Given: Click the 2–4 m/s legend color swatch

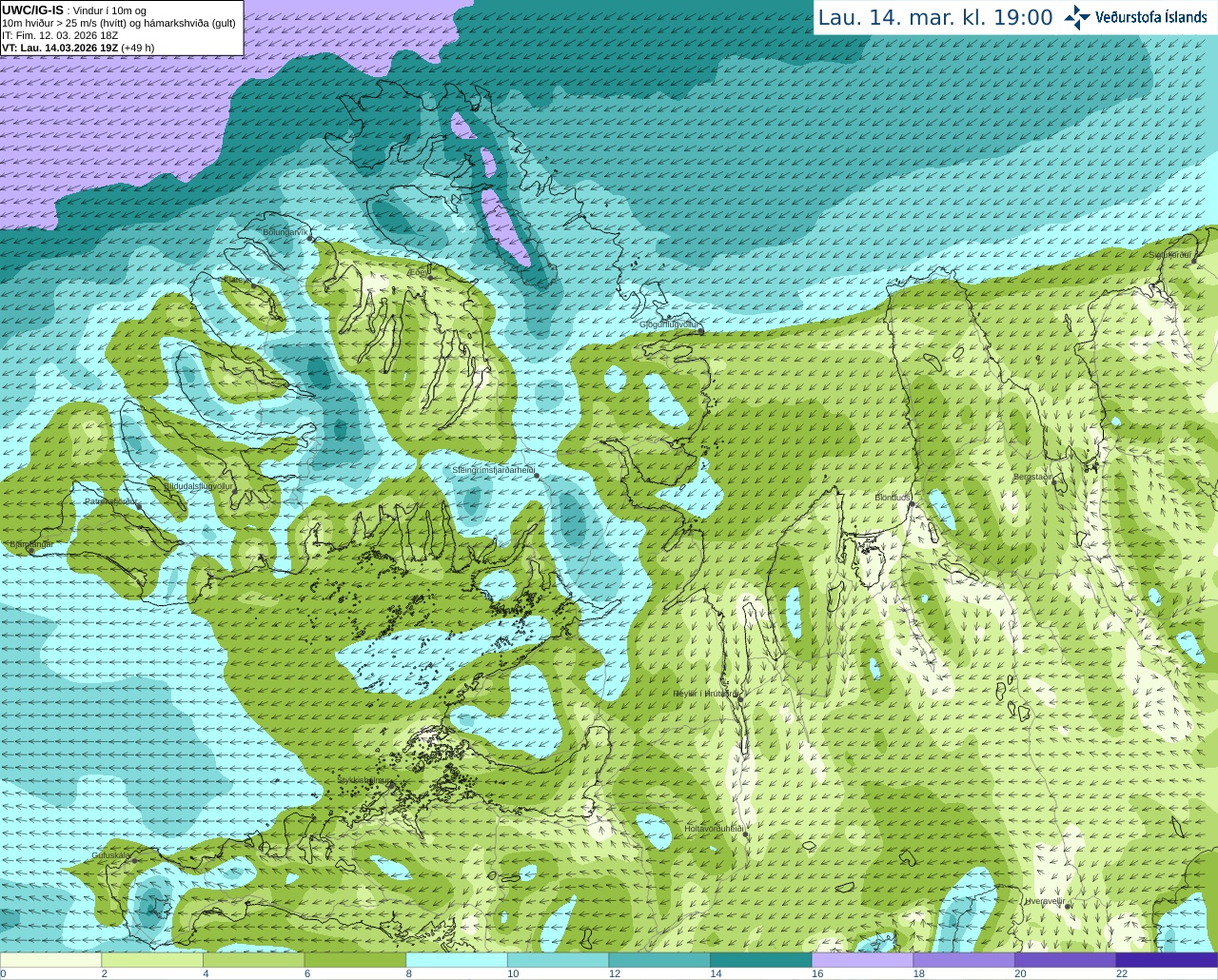Looking at the screenshot, I should [152, 960].
